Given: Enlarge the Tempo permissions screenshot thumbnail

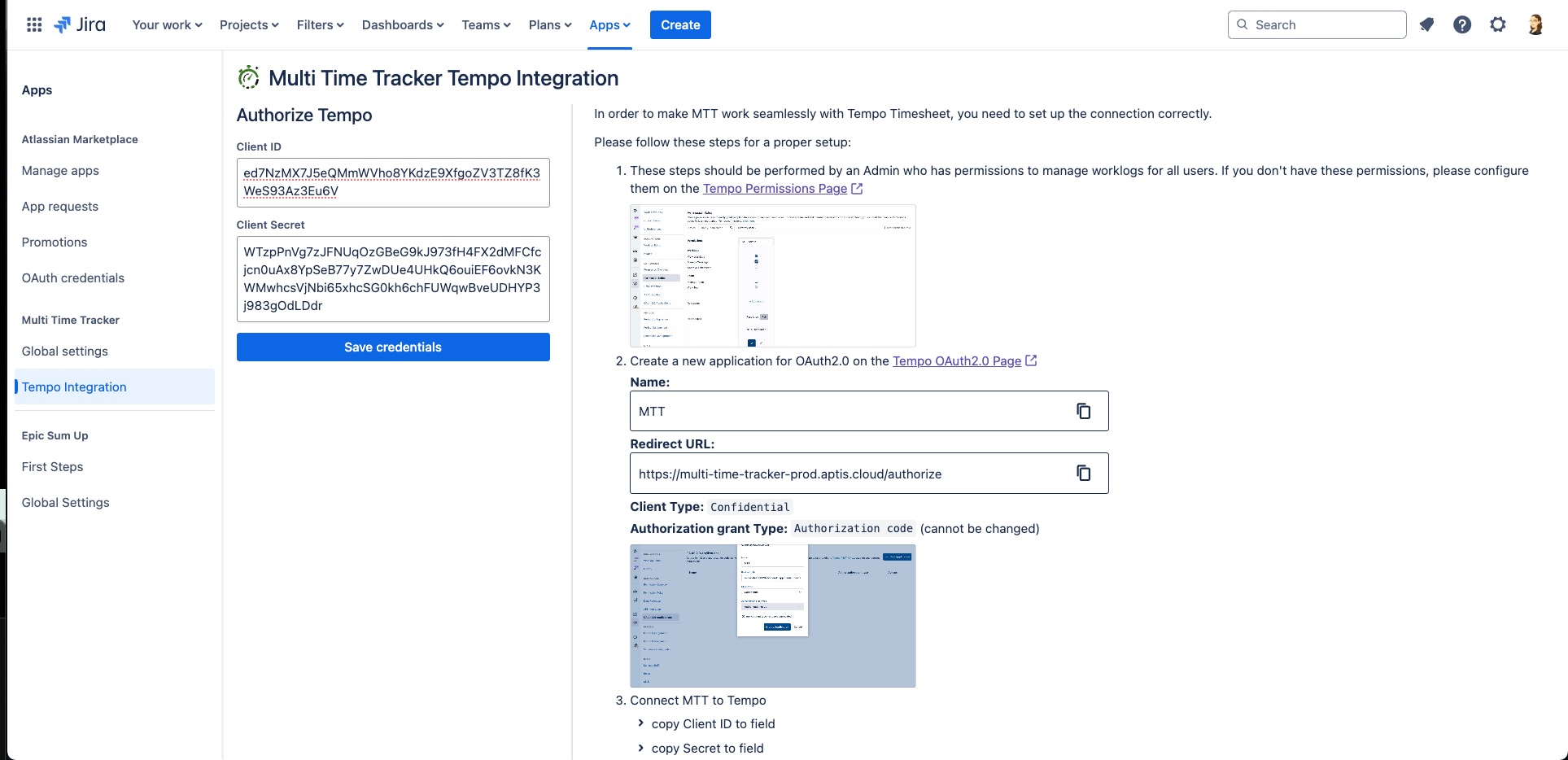Looking at the screenshot, I should [x=772, y=276].
